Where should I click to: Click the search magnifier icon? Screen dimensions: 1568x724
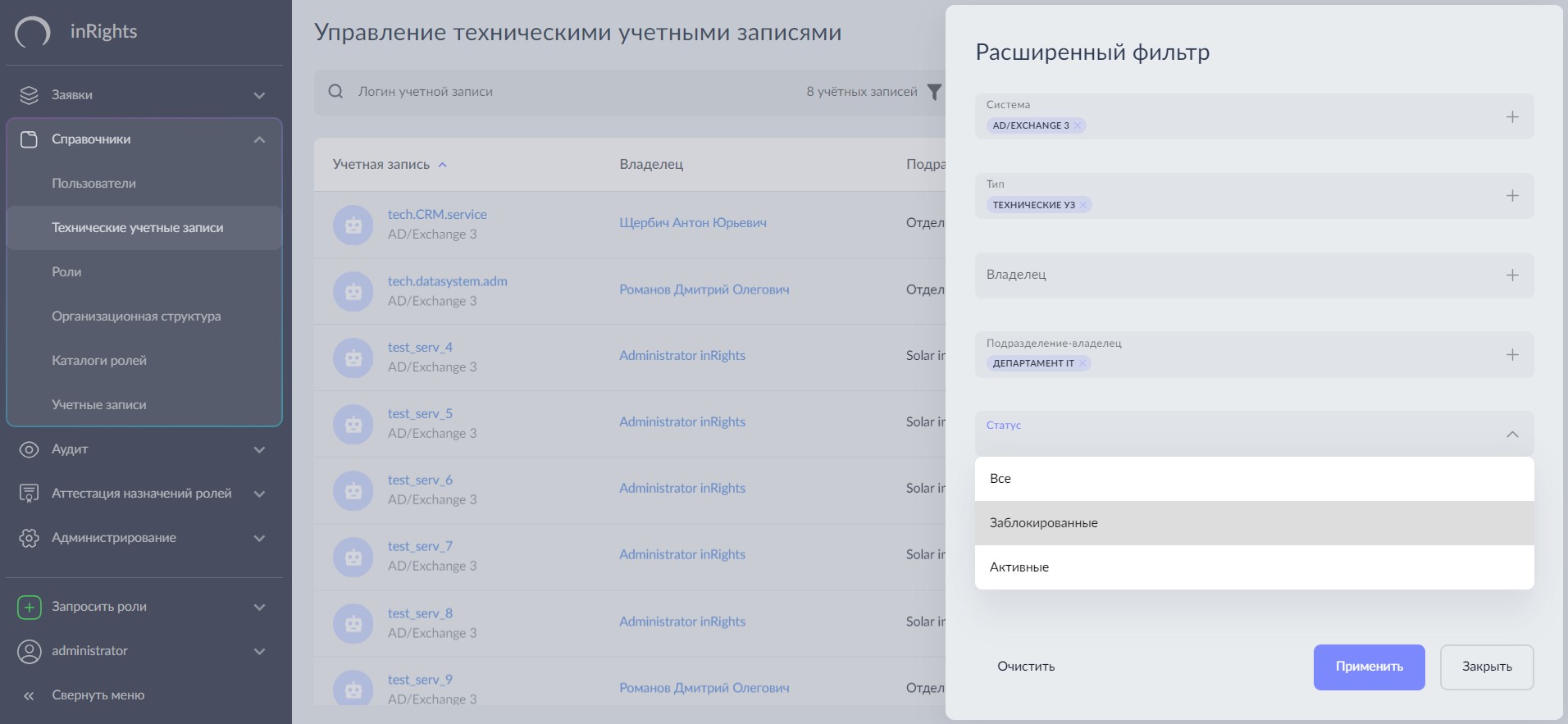[x=335, y=91]
